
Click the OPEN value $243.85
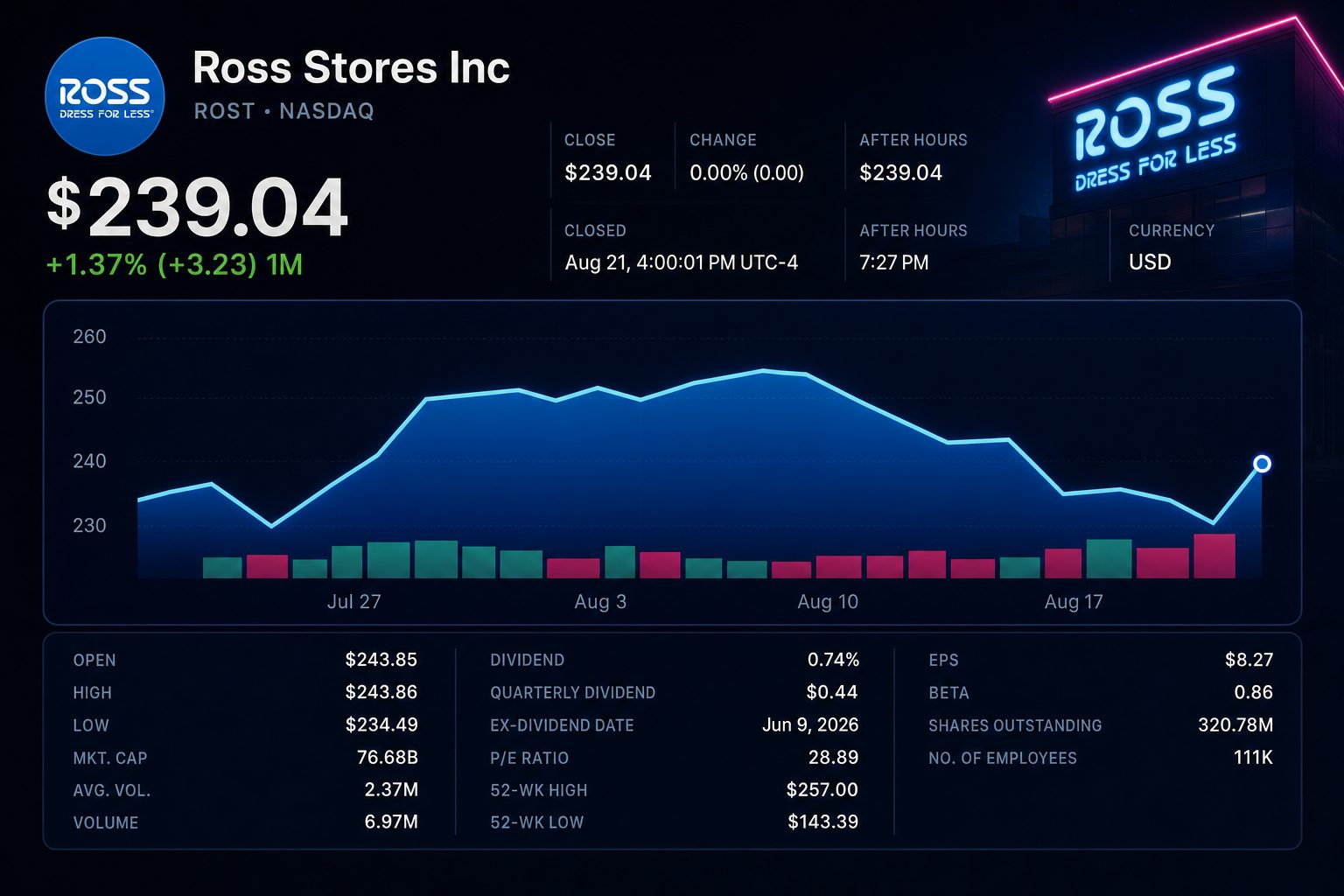coord(381,660)
